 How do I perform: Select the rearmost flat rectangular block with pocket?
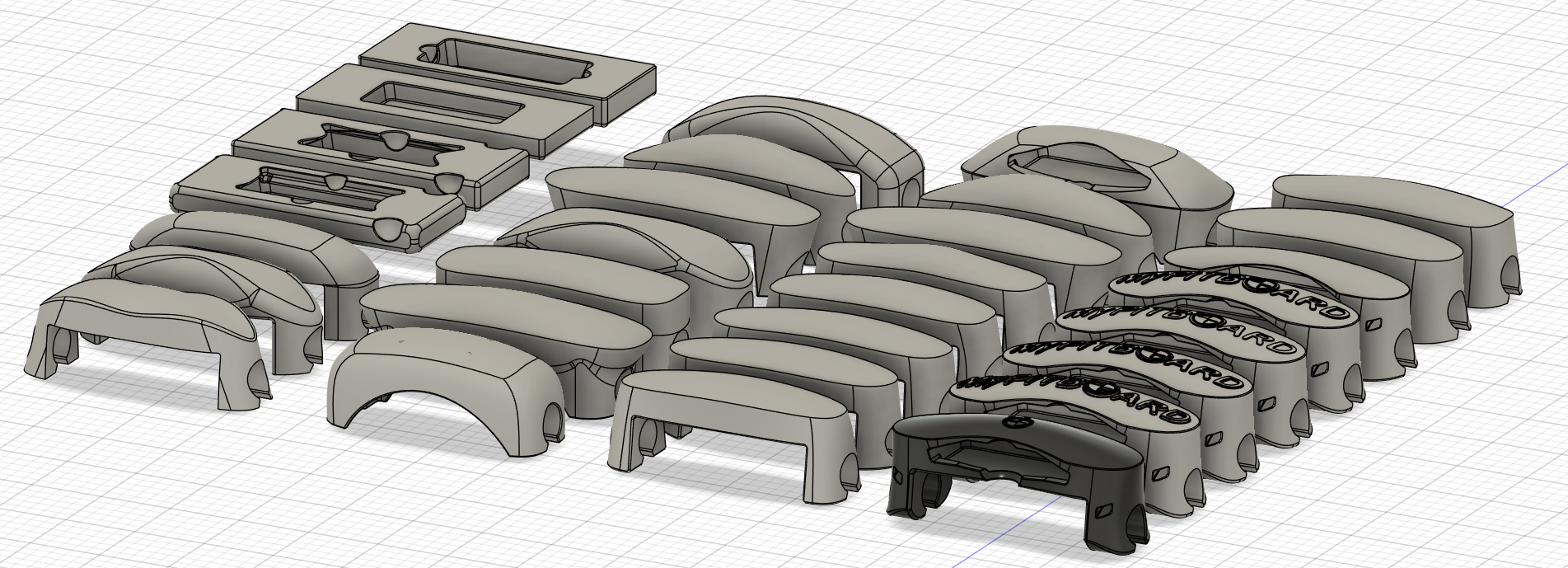click(508, 73)
